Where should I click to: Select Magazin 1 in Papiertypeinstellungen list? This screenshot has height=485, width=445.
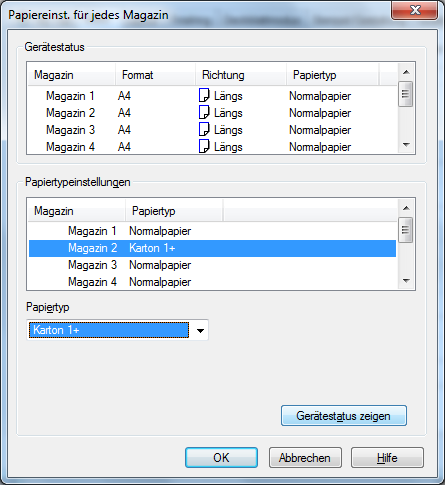point(212,231)
